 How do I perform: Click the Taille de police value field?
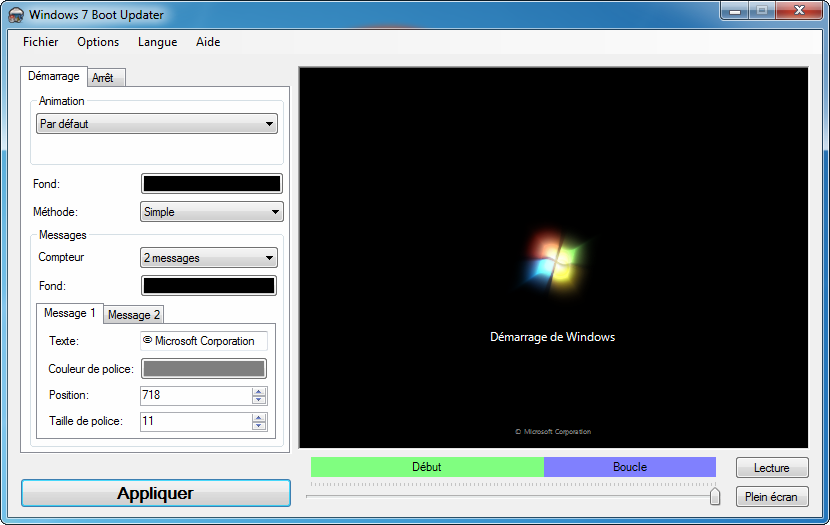[196, 421]
